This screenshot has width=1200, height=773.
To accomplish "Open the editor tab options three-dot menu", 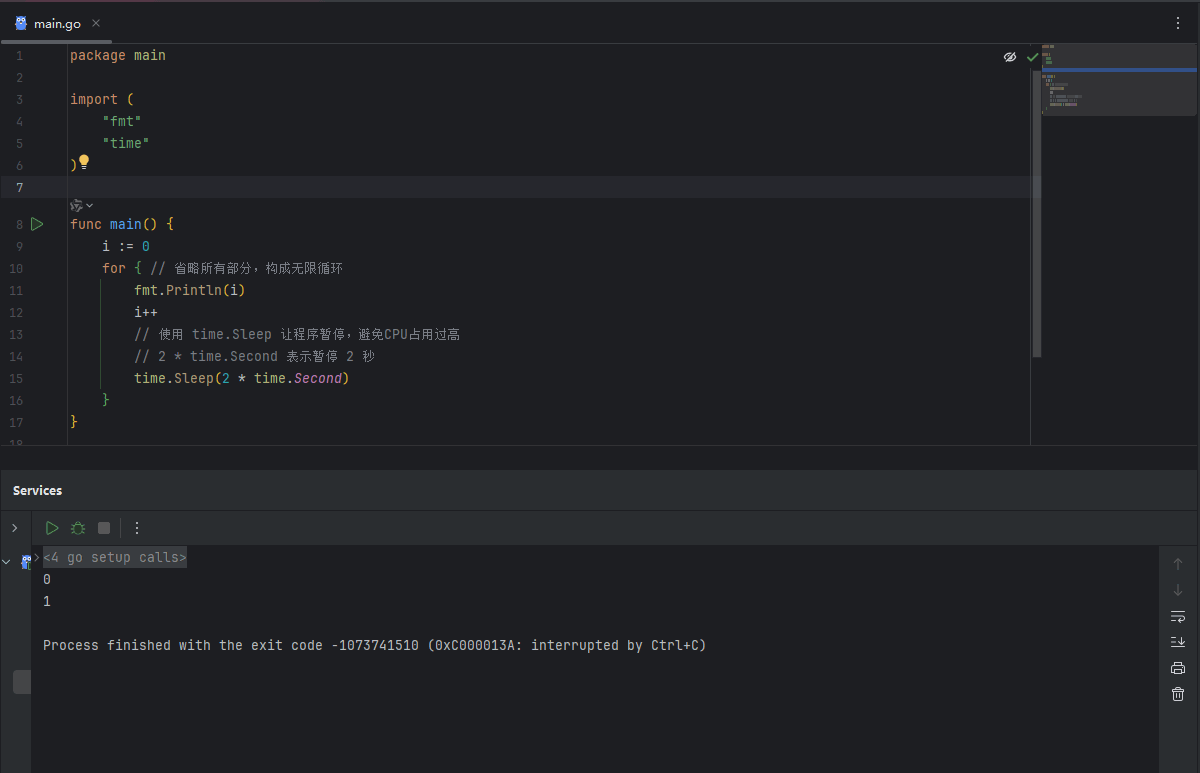I will pyautogui.click(x=1178, y=23).
